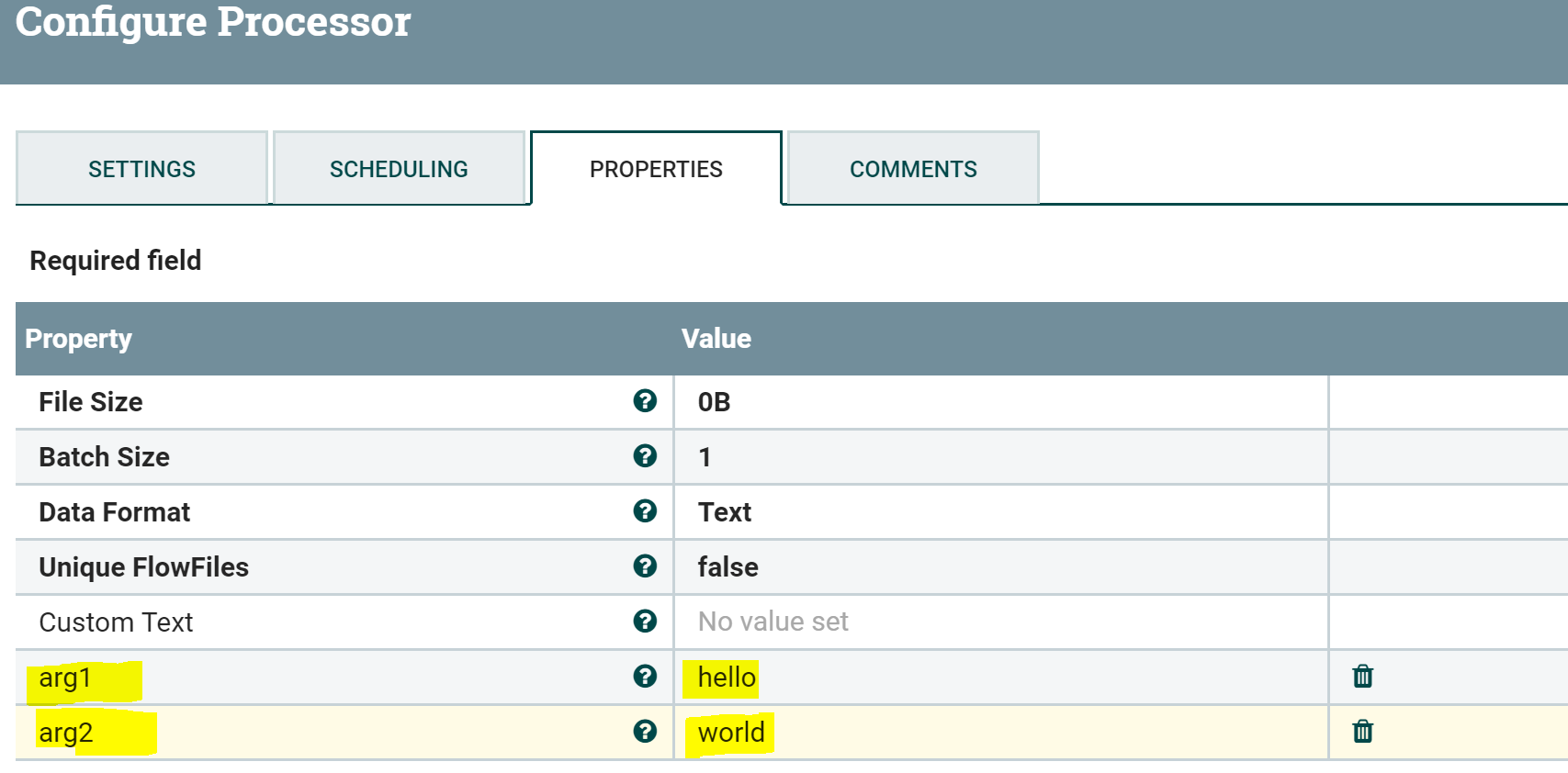
Task: Open the Scheduling tab
Action: pyautogui.click(x=399, y=169)
